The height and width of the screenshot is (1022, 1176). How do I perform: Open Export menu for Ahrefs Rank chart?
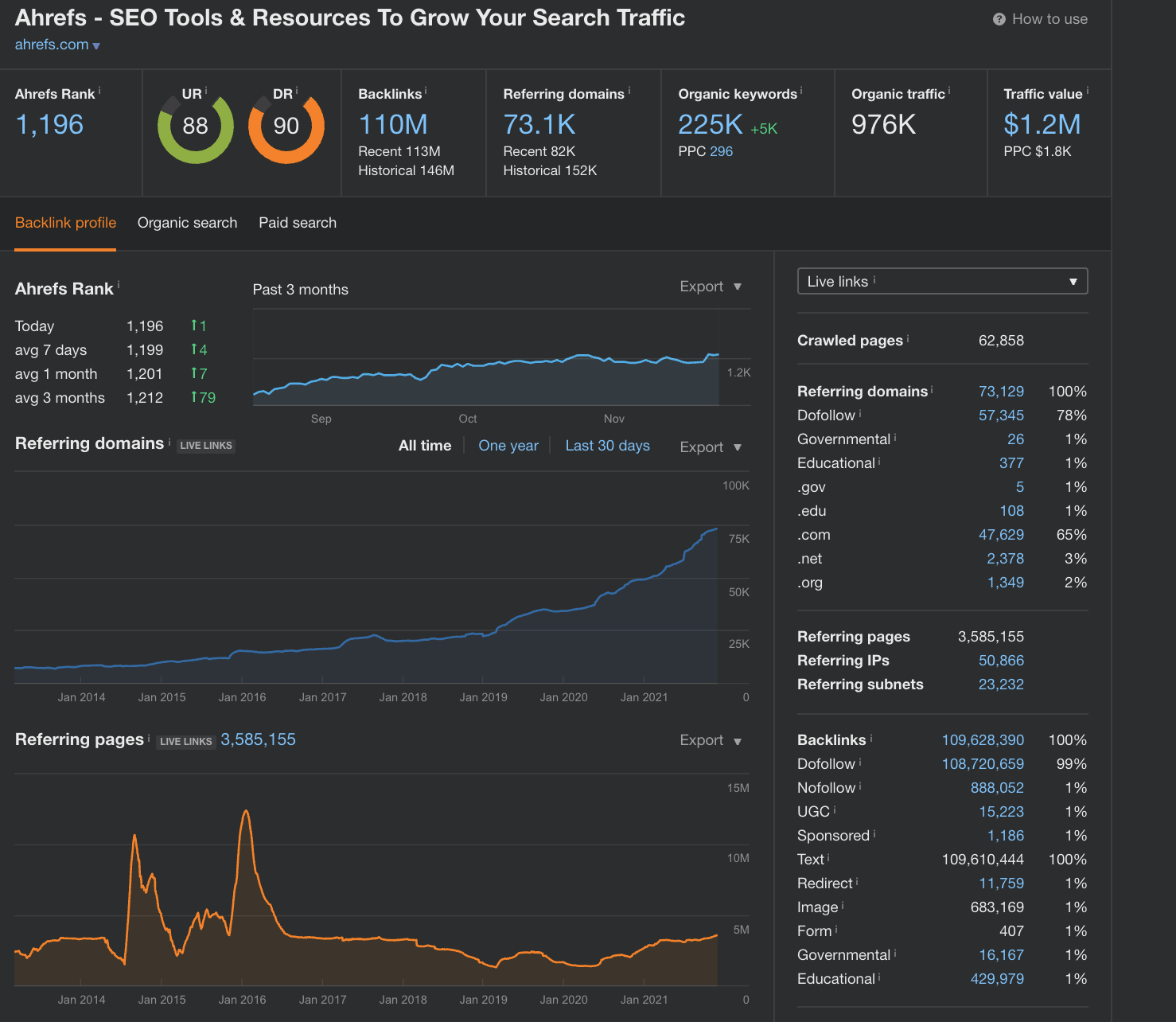tap(711, 287)
